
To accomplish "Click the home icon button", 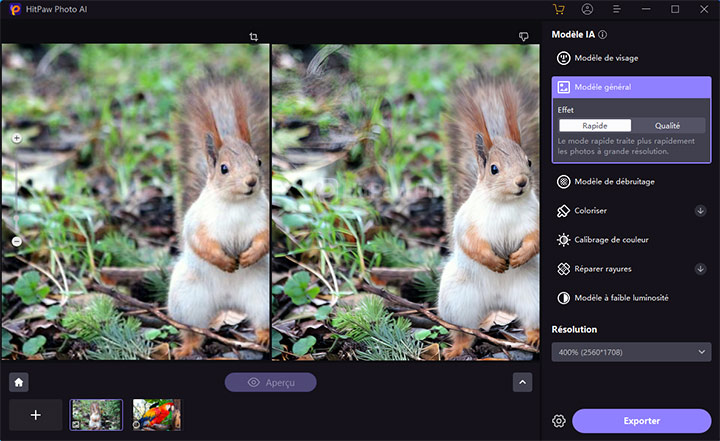I will (x=19, y=382).
